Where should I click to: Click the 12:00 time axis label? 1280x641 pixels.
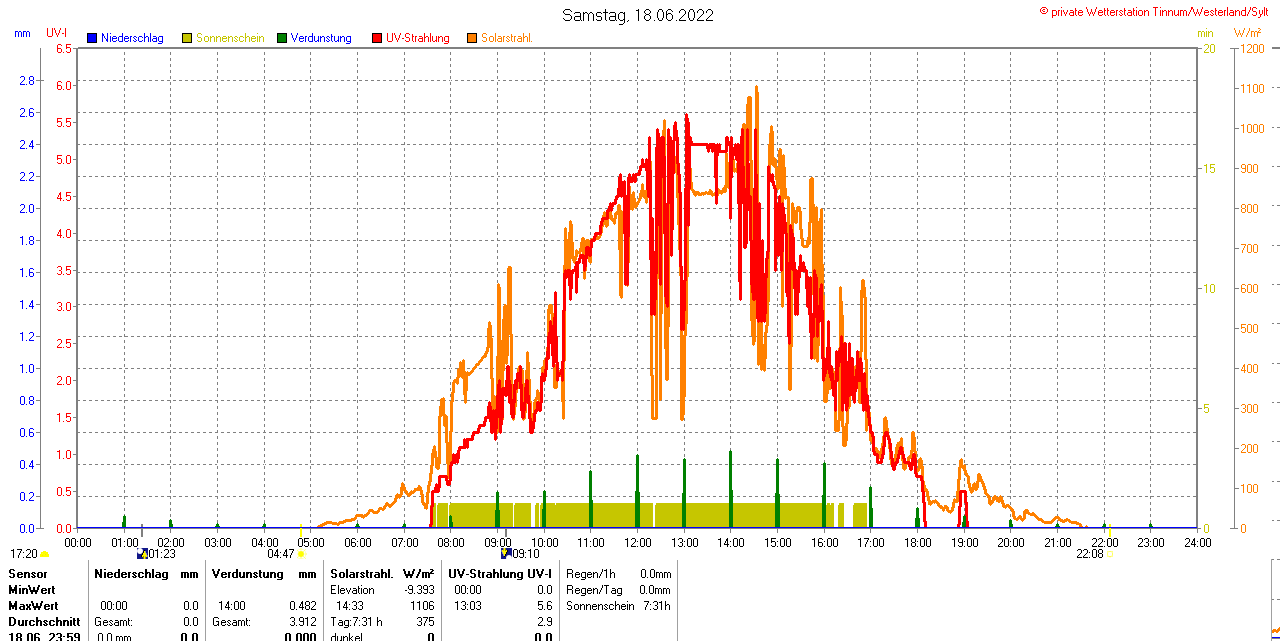(637, 542)
